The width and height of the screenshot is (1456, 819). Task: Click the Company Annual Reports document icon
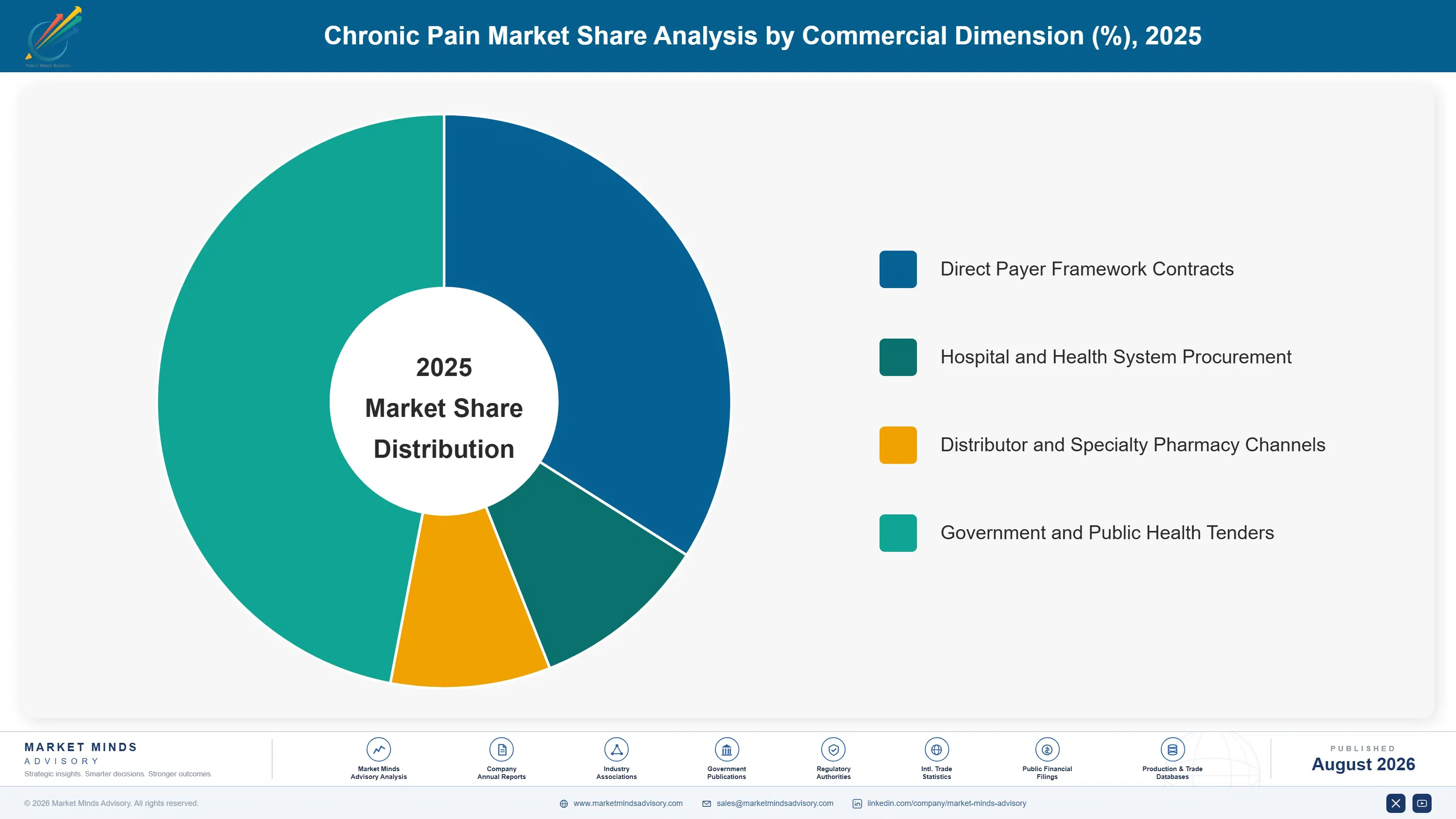point(501,749)
